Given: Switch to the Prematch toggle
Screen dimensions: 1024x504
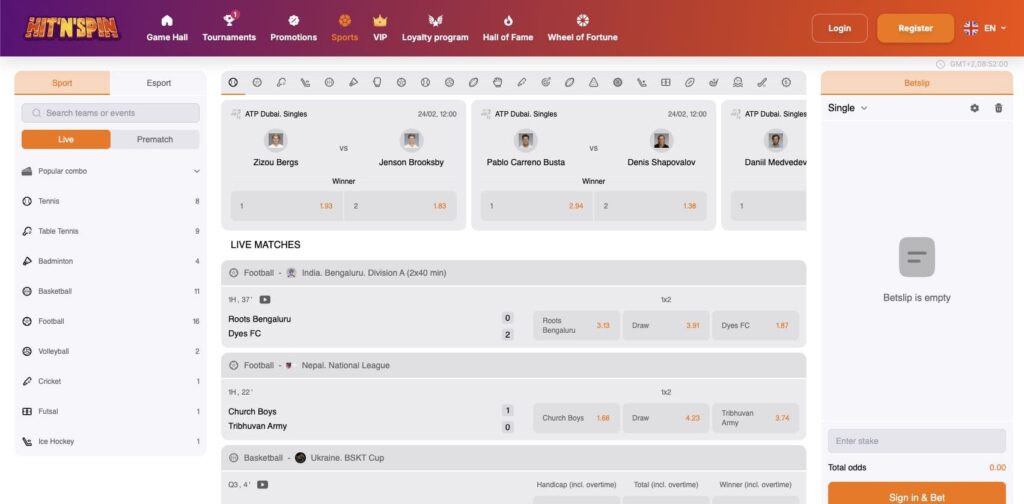Looking at the screenshot, I should pos(155,140).
